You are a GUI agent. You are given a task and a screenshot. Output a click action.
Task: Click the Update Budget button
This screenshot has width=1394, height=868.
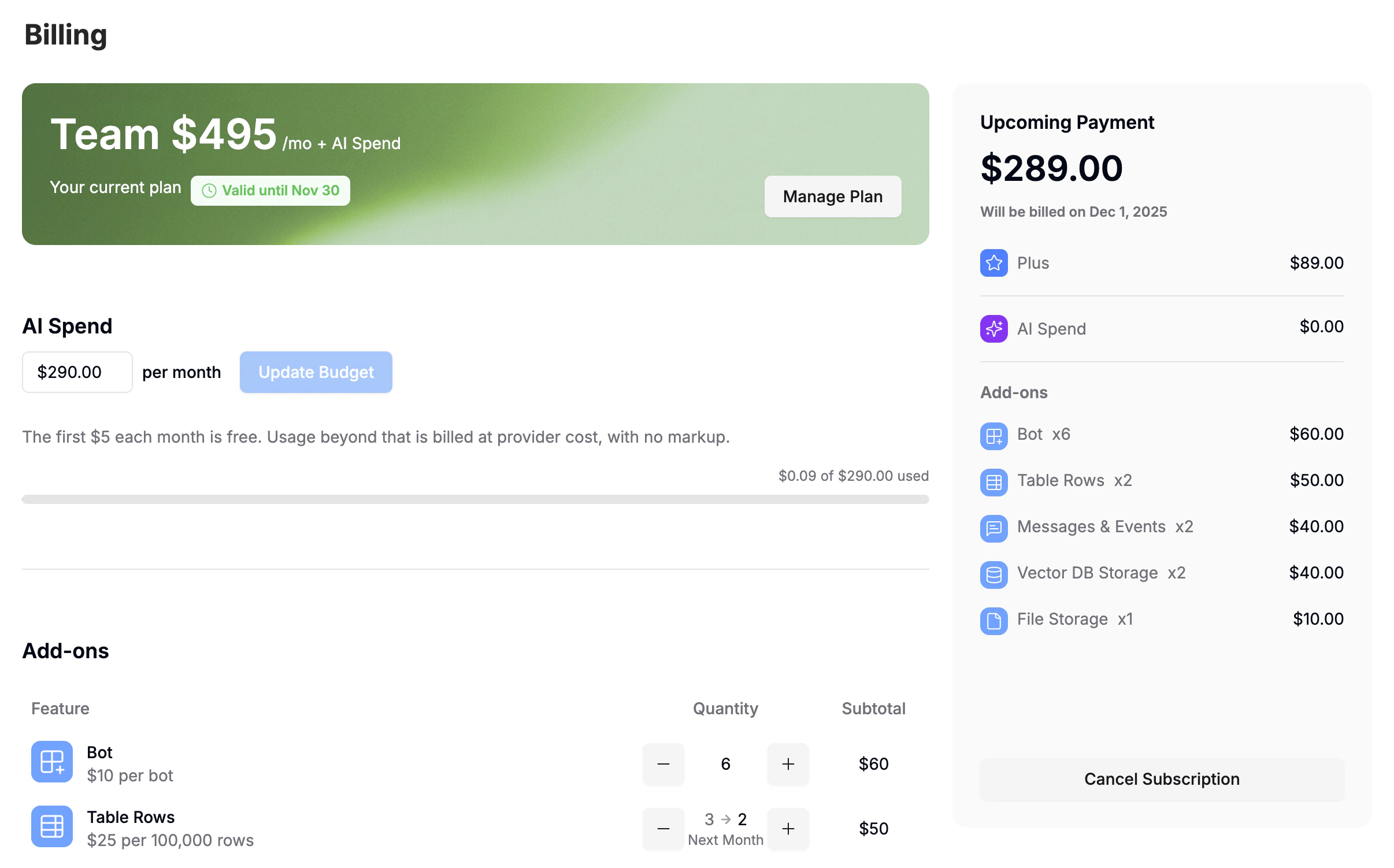click(316, 372)
